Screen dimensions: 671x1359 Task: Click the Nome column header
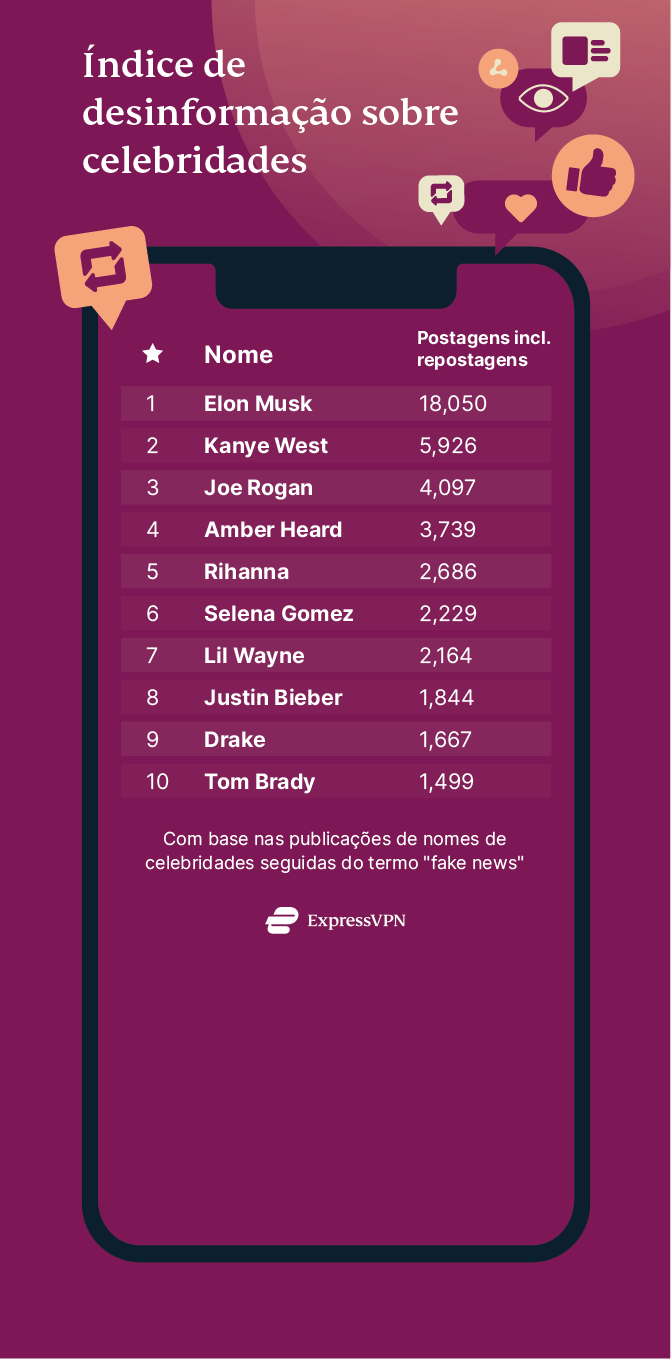coord(238,355)
